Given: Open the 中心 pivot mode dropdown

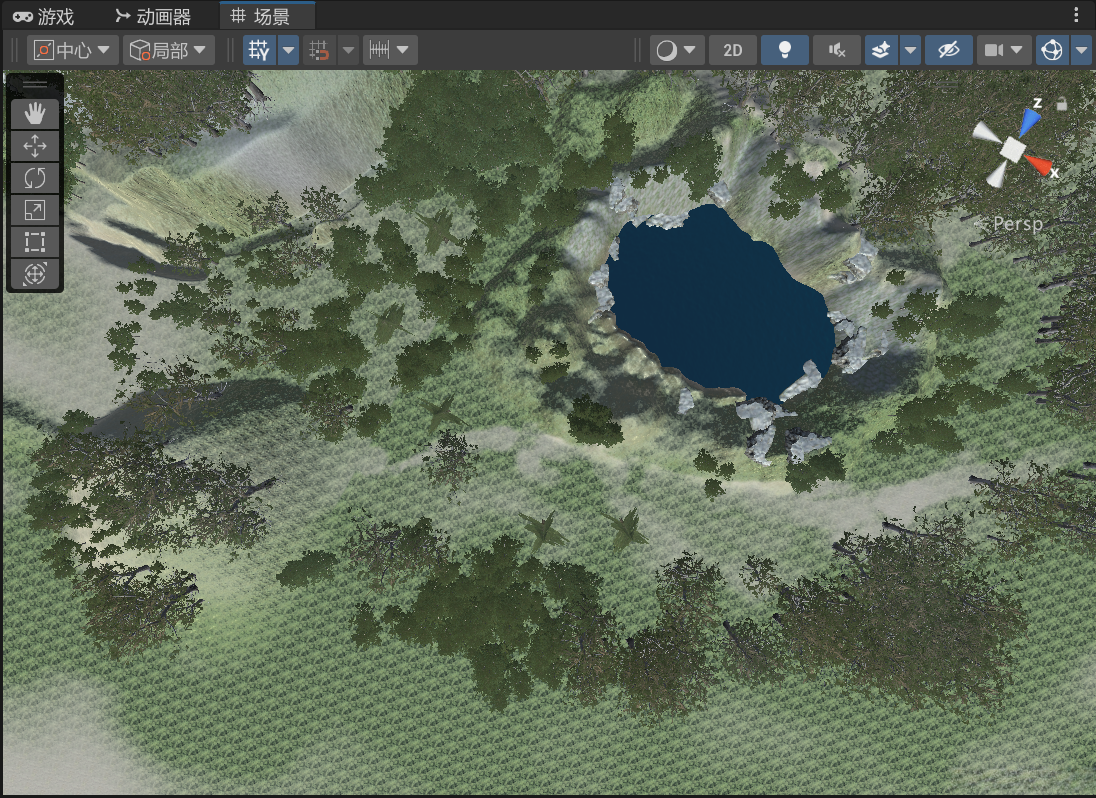Looking at the screenshot, I should pyautogui.click(x=73, y=50).
